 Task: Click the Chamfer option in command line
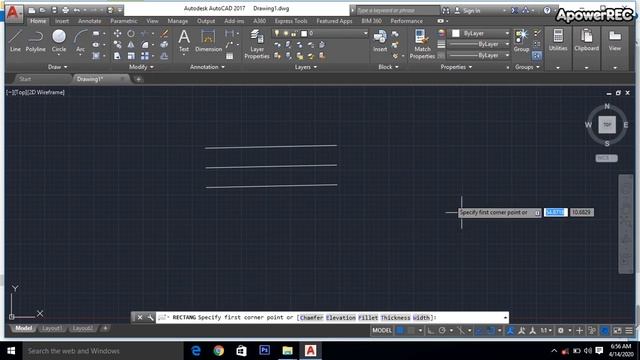(x=311, y=318)
